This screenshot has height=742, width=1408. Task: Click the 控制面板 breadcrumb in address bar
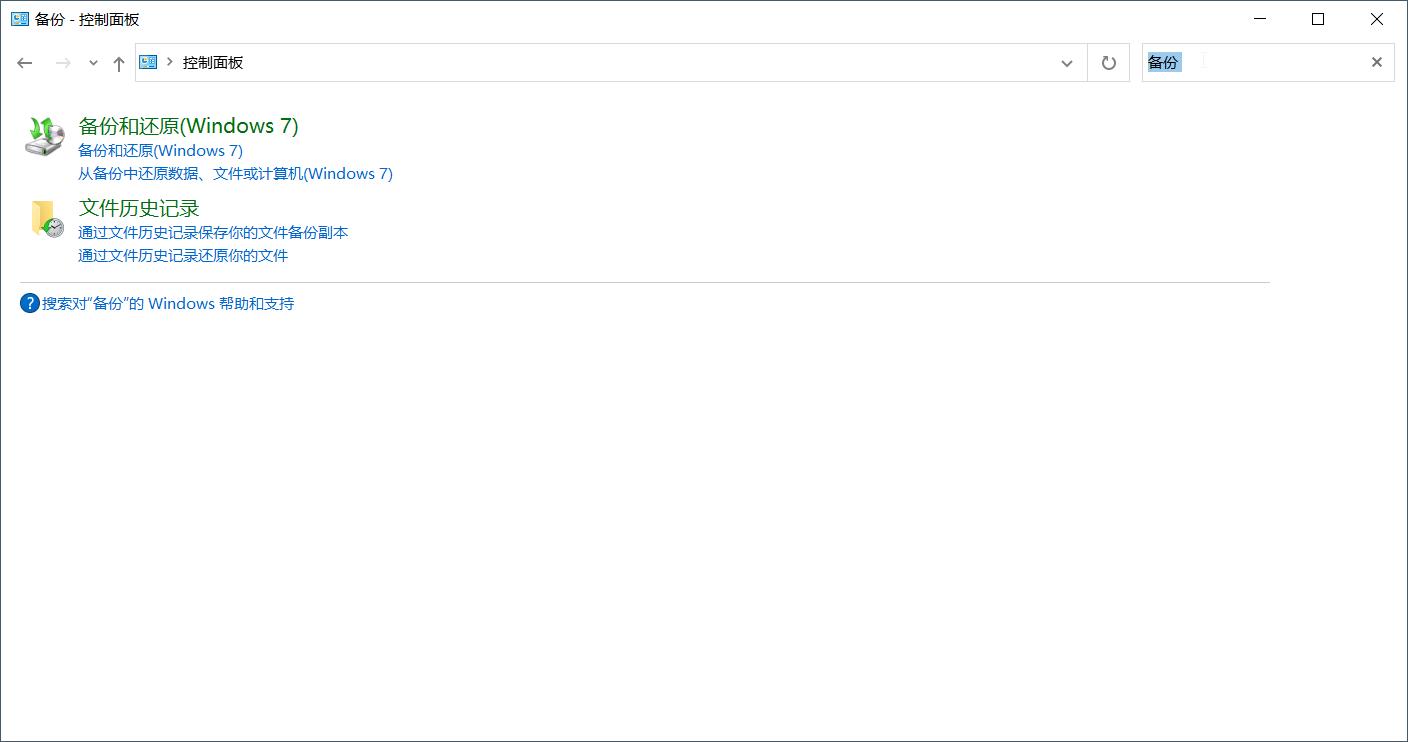point(213,62)
